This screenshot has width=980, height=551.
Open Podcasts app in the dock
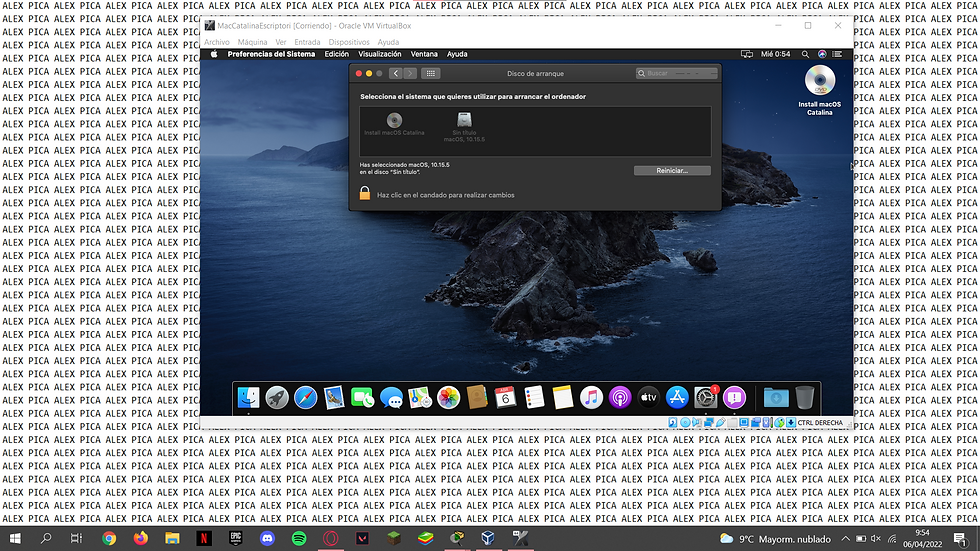coord(620,397)
